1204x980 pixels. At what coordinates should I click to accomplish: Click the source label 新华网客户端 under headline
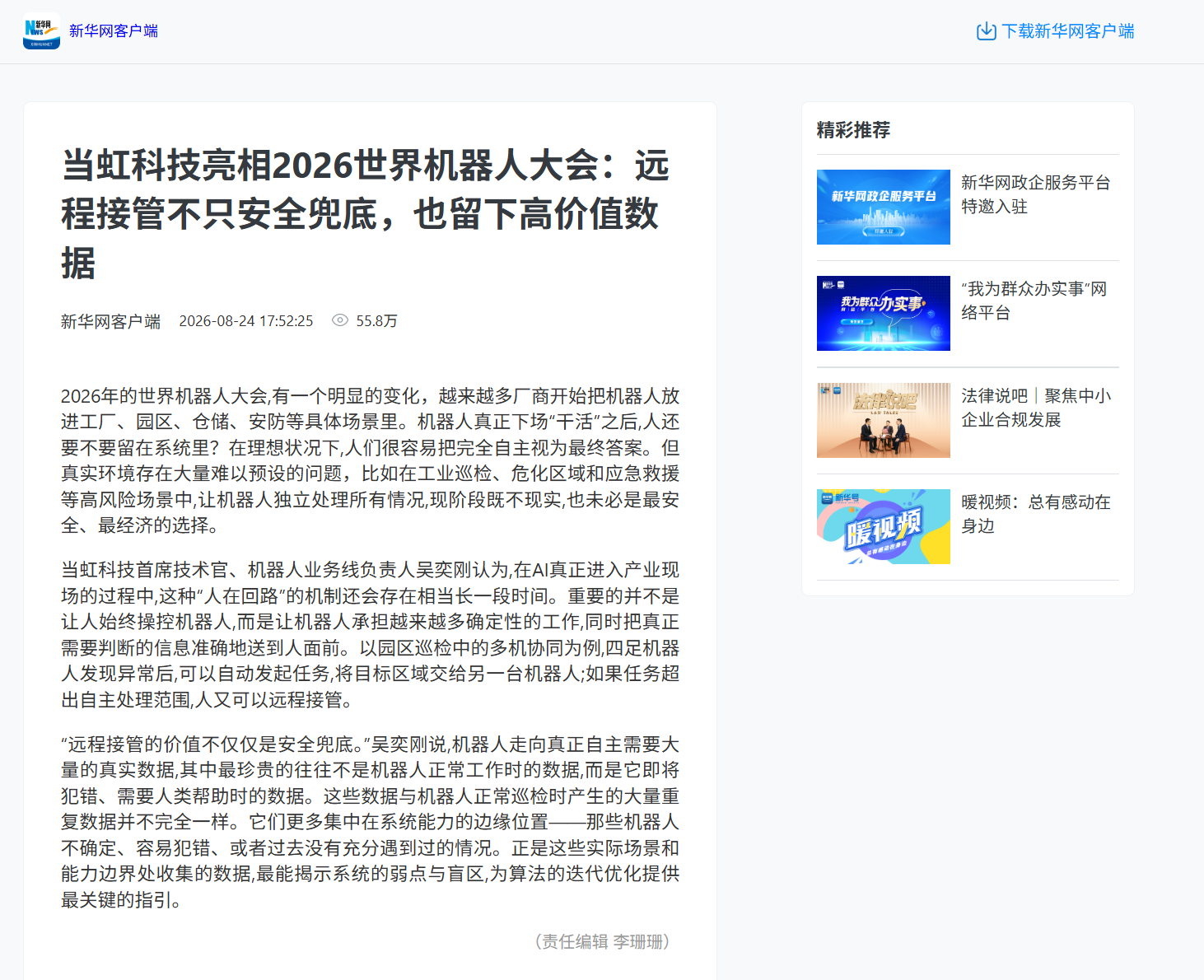tap(110, 321)
